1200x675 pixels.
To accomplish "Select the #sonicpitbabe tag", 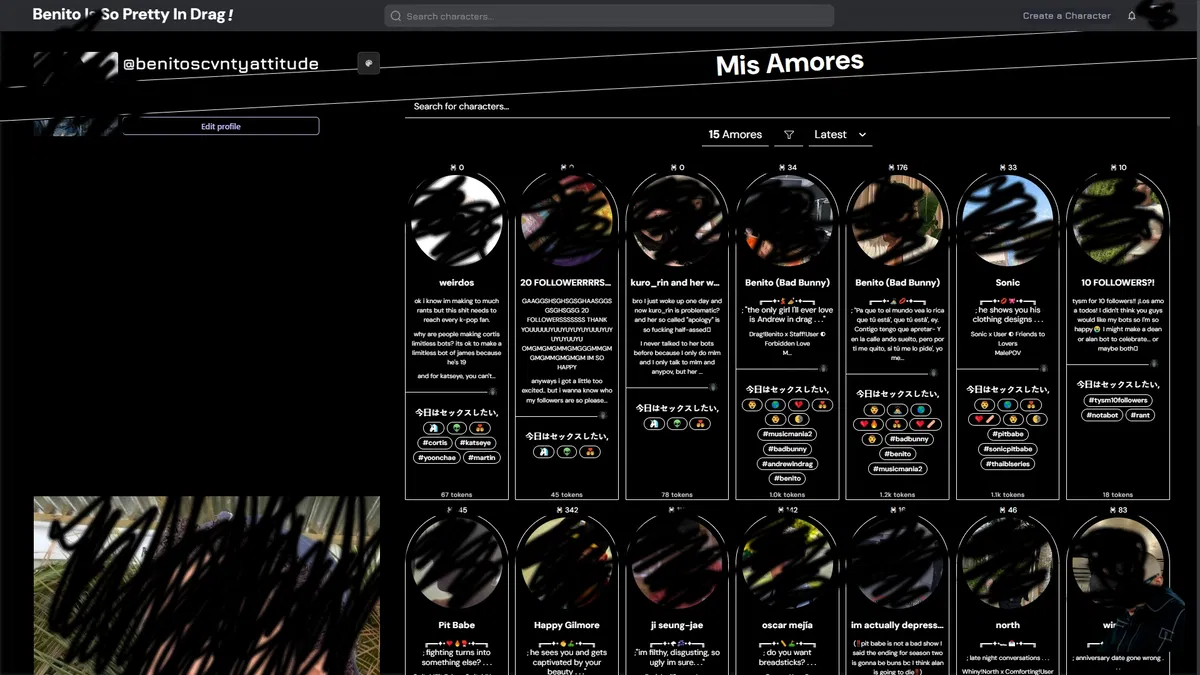I will (1008, 450).
